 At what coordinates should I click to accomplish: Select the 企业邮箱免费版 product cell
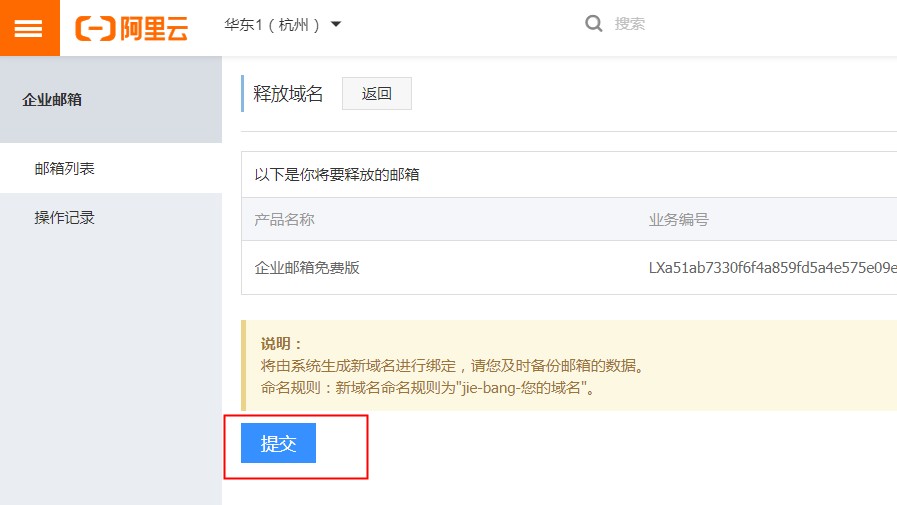click(x=307, y=267)
